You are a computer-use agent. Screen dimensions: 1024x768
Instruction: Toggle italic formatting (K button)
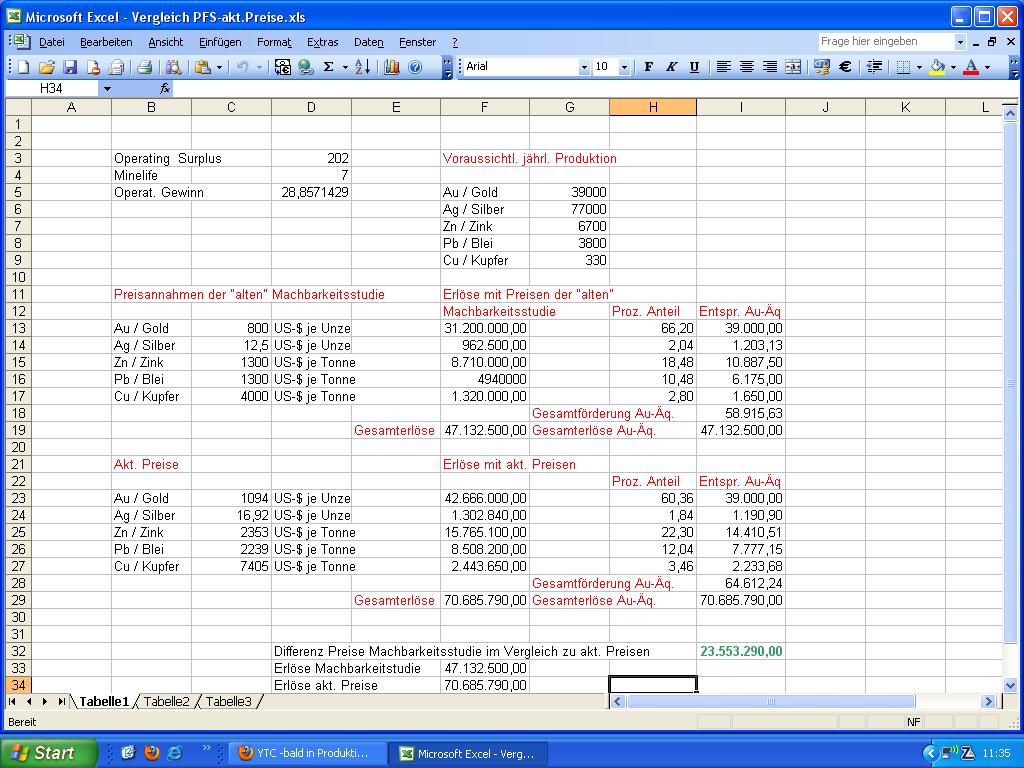(x=670, y=67)
